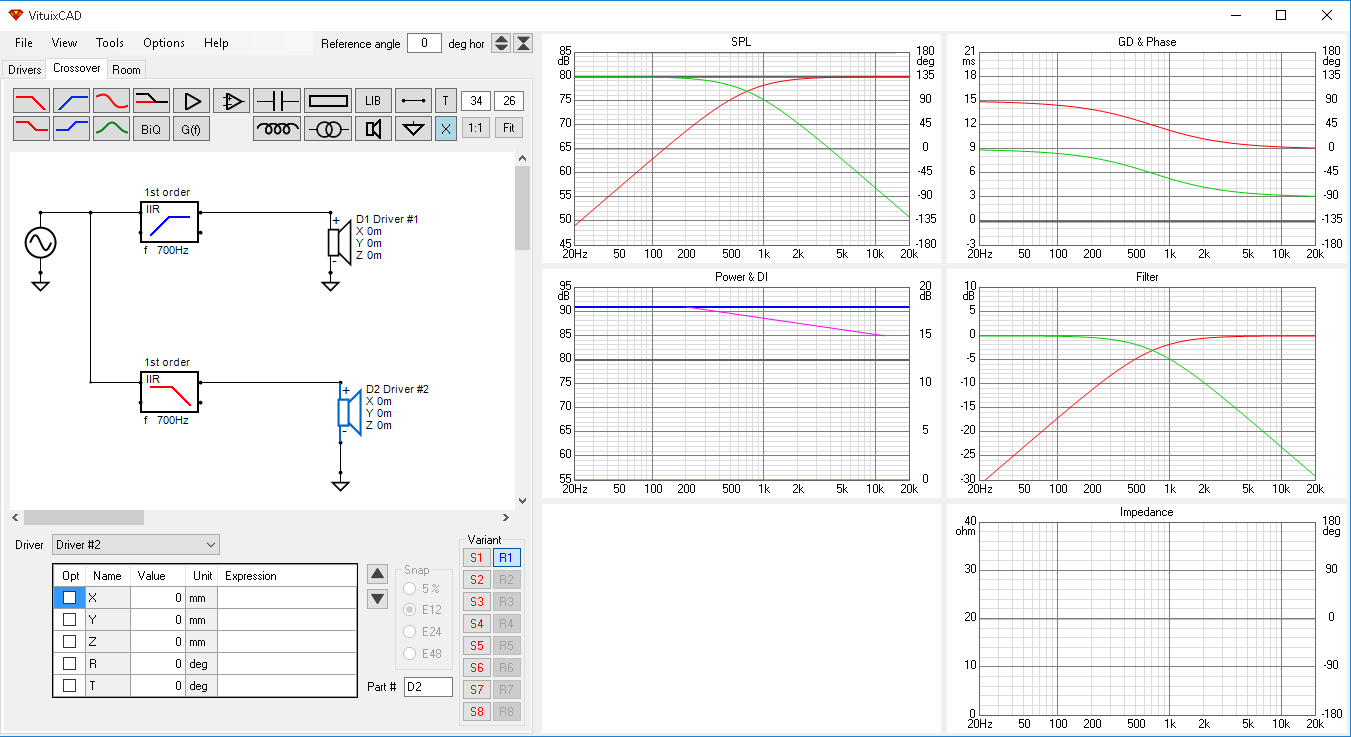
Task: Select the green peak band-pass filter icon
Action: coord(111,129)
